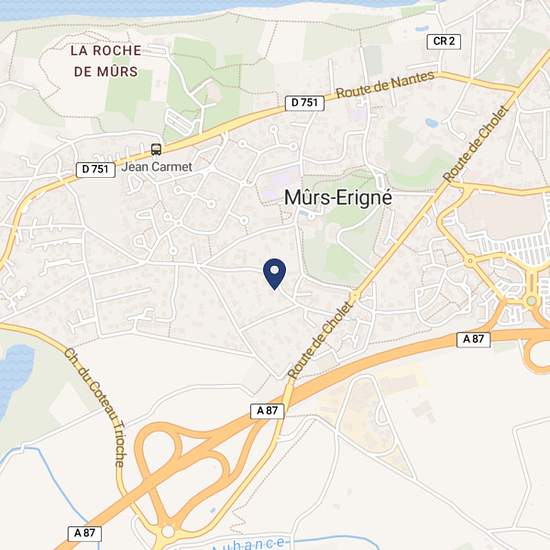
Task: Click the Jean Carmet stop name
Action: [157, 167]
